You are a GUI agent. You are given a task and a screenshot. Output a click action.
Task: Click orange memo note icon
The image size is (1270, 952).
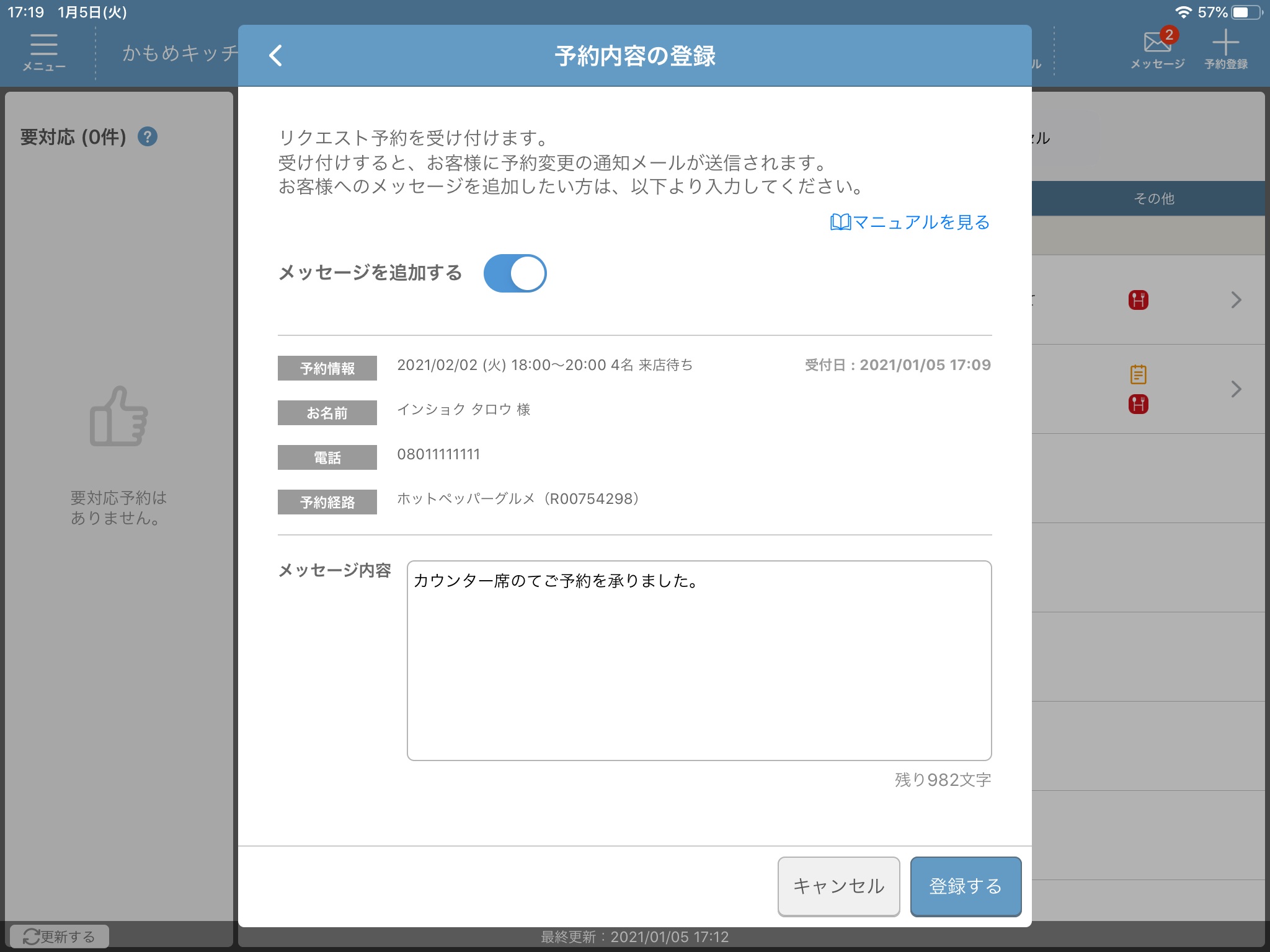[x=1138, y=374]
